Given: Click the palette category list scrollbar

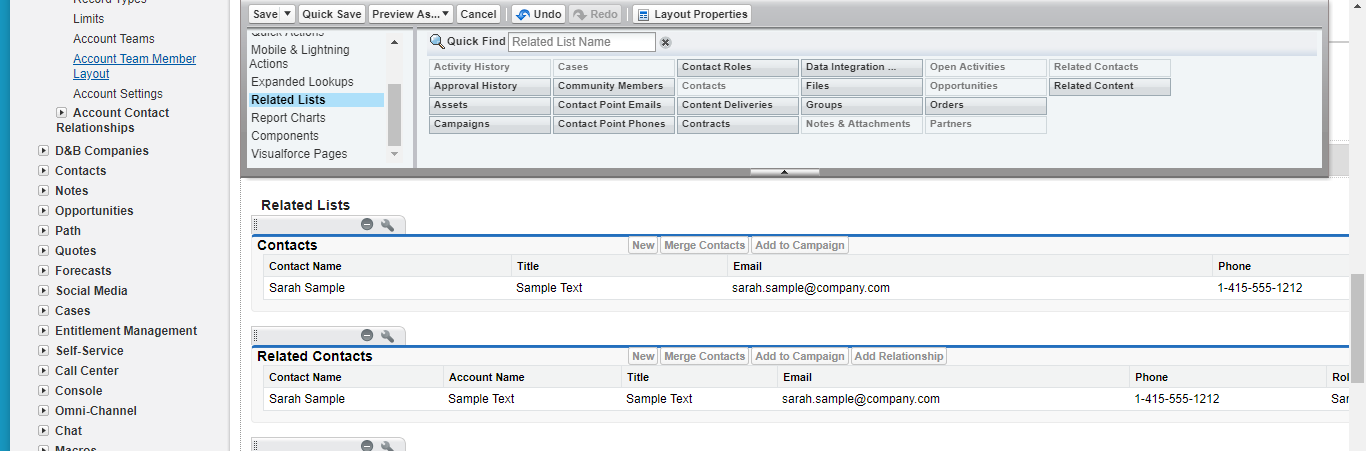Looking at the screenshot, I should (x=394, y=114).
